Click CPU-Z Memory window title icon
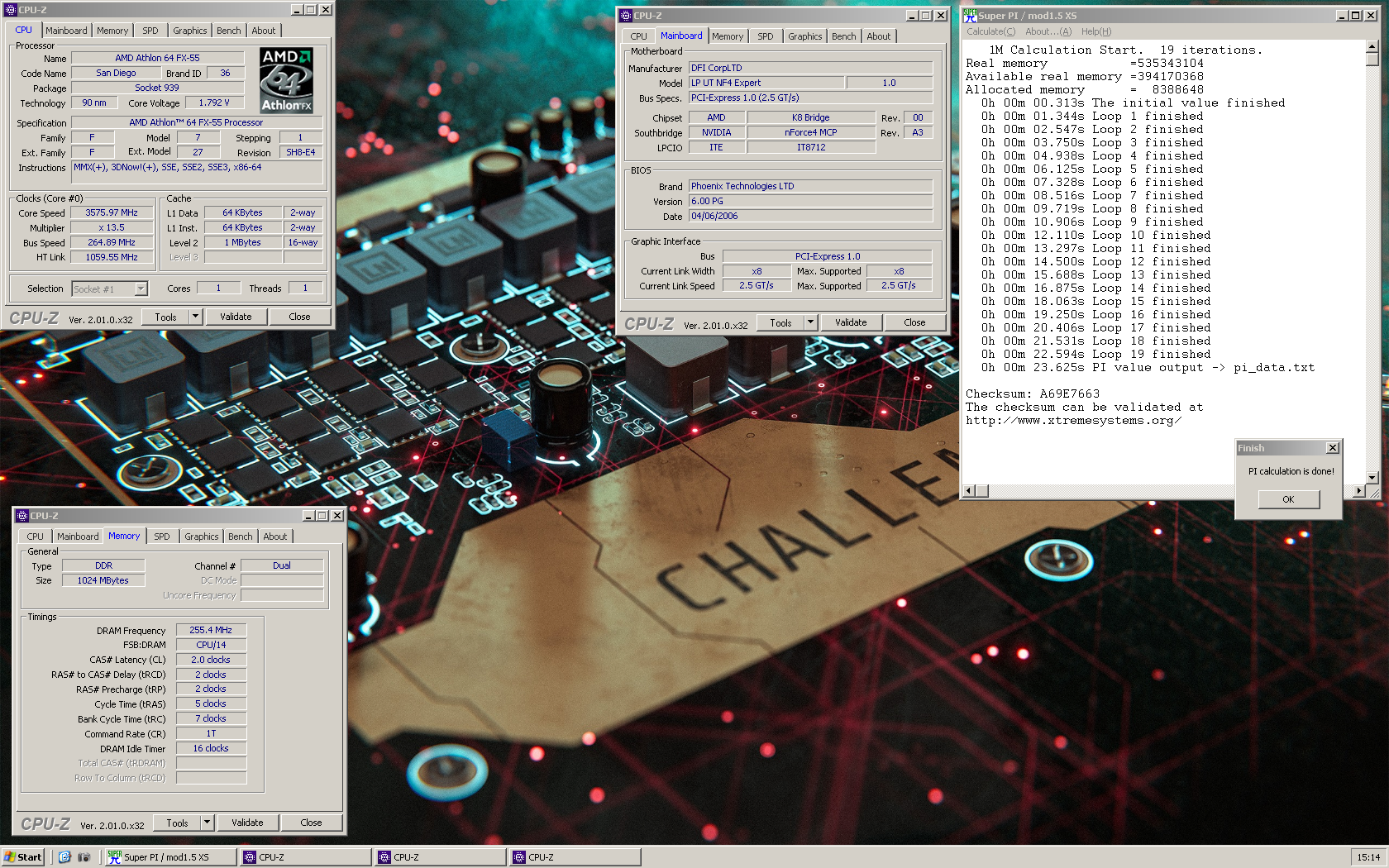This screenshot has width=1389, height=868. coord(22,516)
